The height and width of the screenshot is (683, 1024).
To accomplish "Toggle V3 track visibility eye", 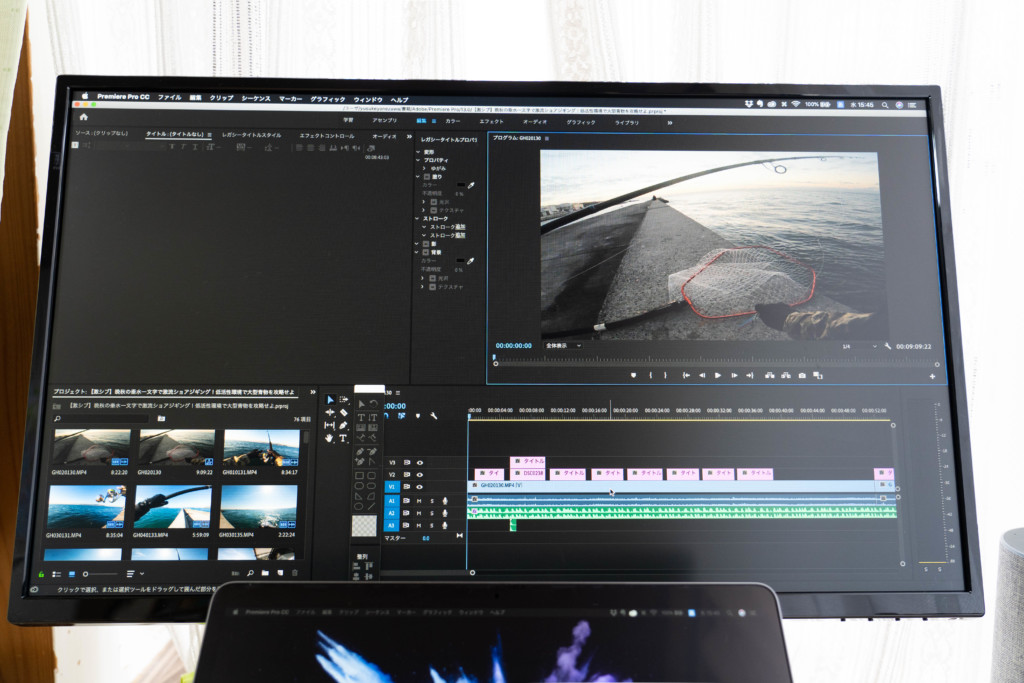I will click(420, 462).
